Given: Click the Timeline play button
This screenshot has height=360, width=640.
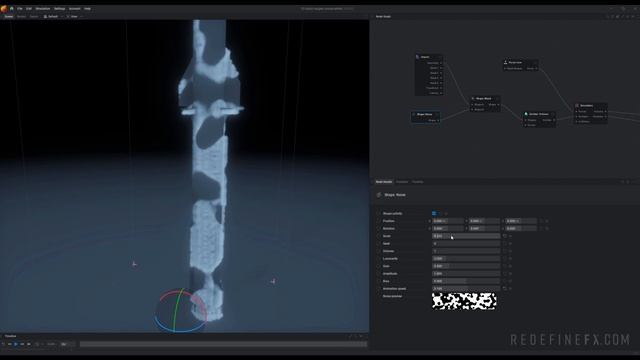Looking at the screenshot, I should 16,344.
